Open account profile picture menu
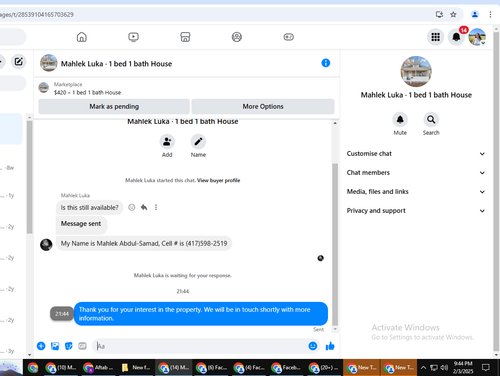 477,37
